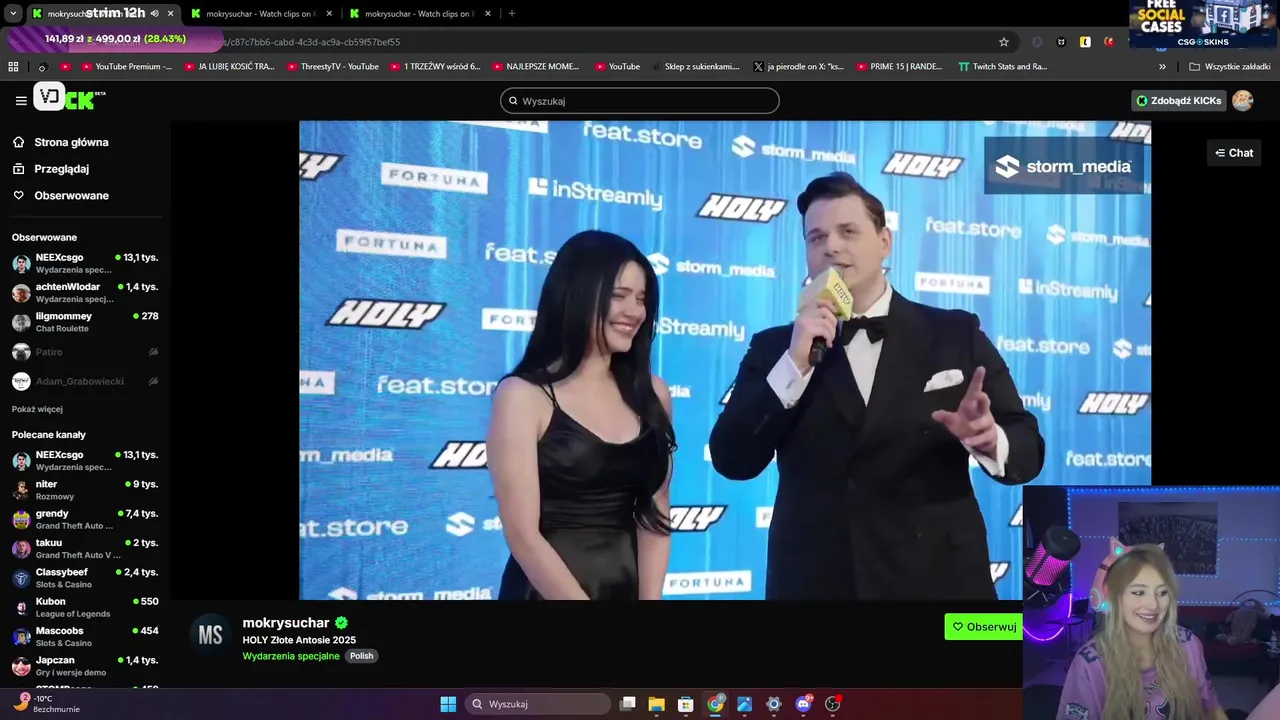Viewport: 1280px width, 720px height.
Task: Open recommended channel grendy
Action: coord(85,519)
